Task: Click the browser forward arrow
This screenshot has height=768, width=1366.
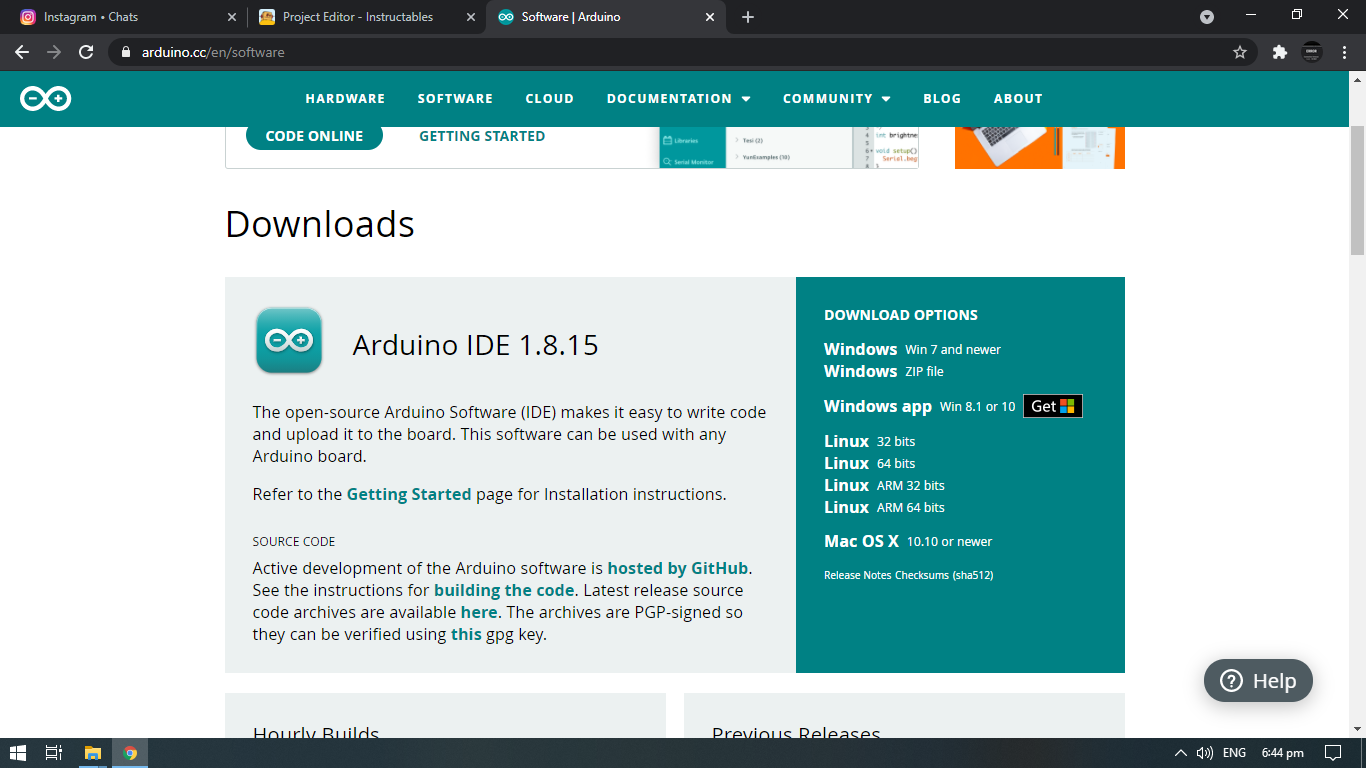Action: point(54,52)
